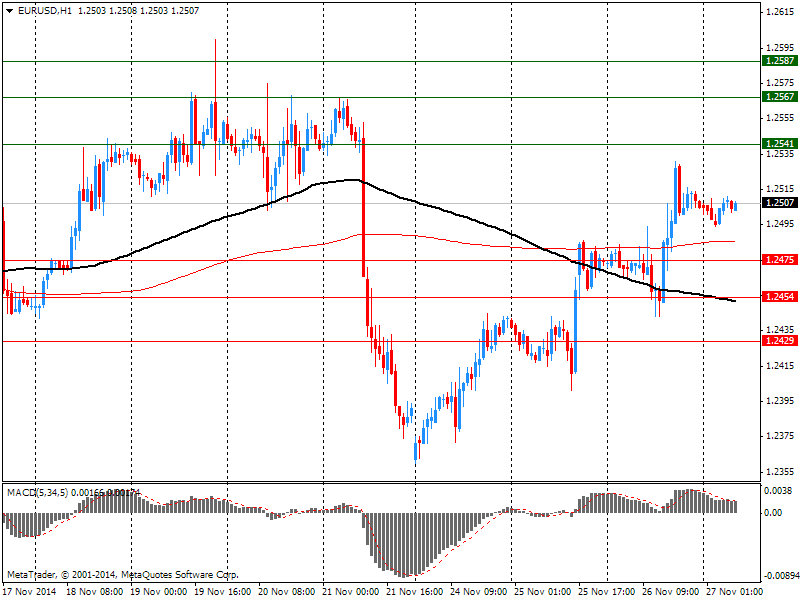The height and width of the screenshot is (600, 800).
Task: Click the current price label 1.2507
Action: pyautogui.click(x=779, y=203)
